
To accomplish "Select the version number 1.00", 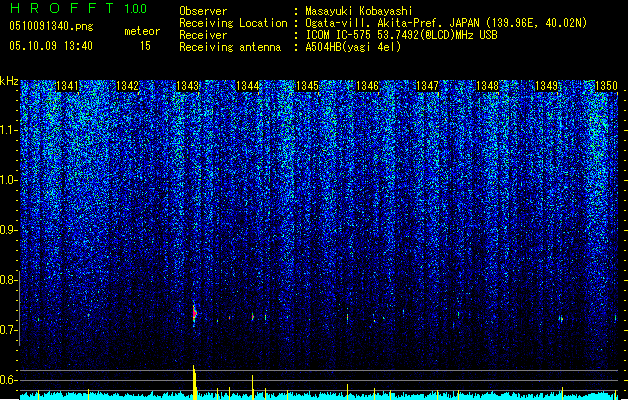I will click(136, 9).
